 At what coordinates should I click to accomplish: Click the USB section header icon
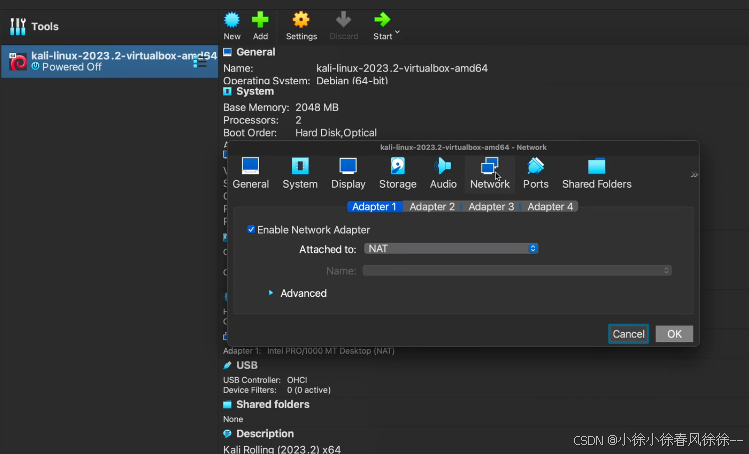point(227,365)
